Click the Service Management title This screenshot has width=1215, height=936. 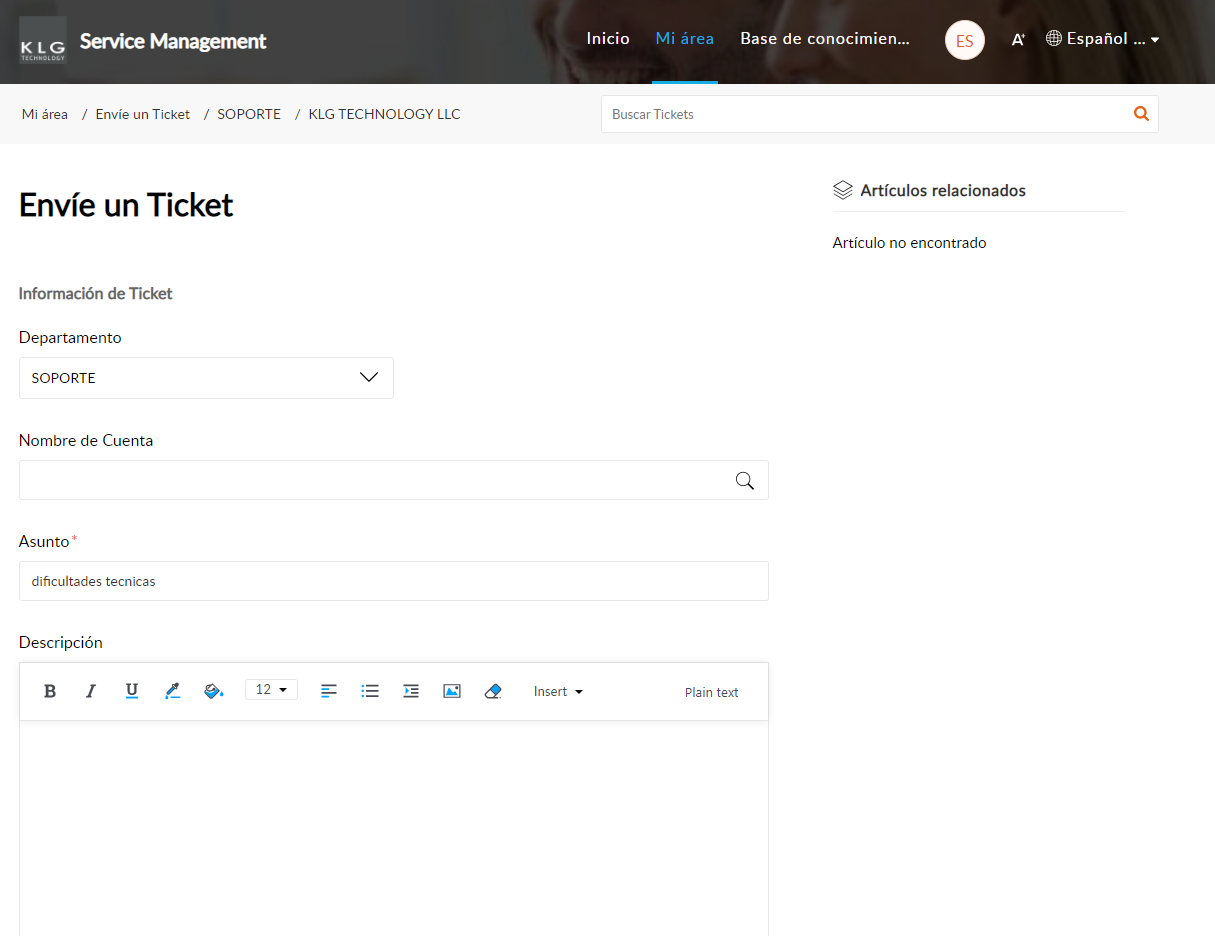(x=173, y=41)
